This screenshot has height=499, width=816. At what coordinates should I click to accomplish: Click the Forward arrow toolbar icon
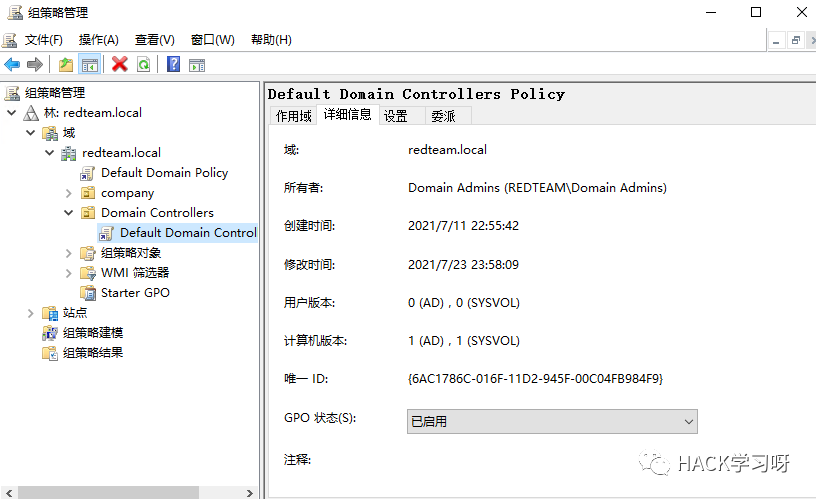point(35,64)
